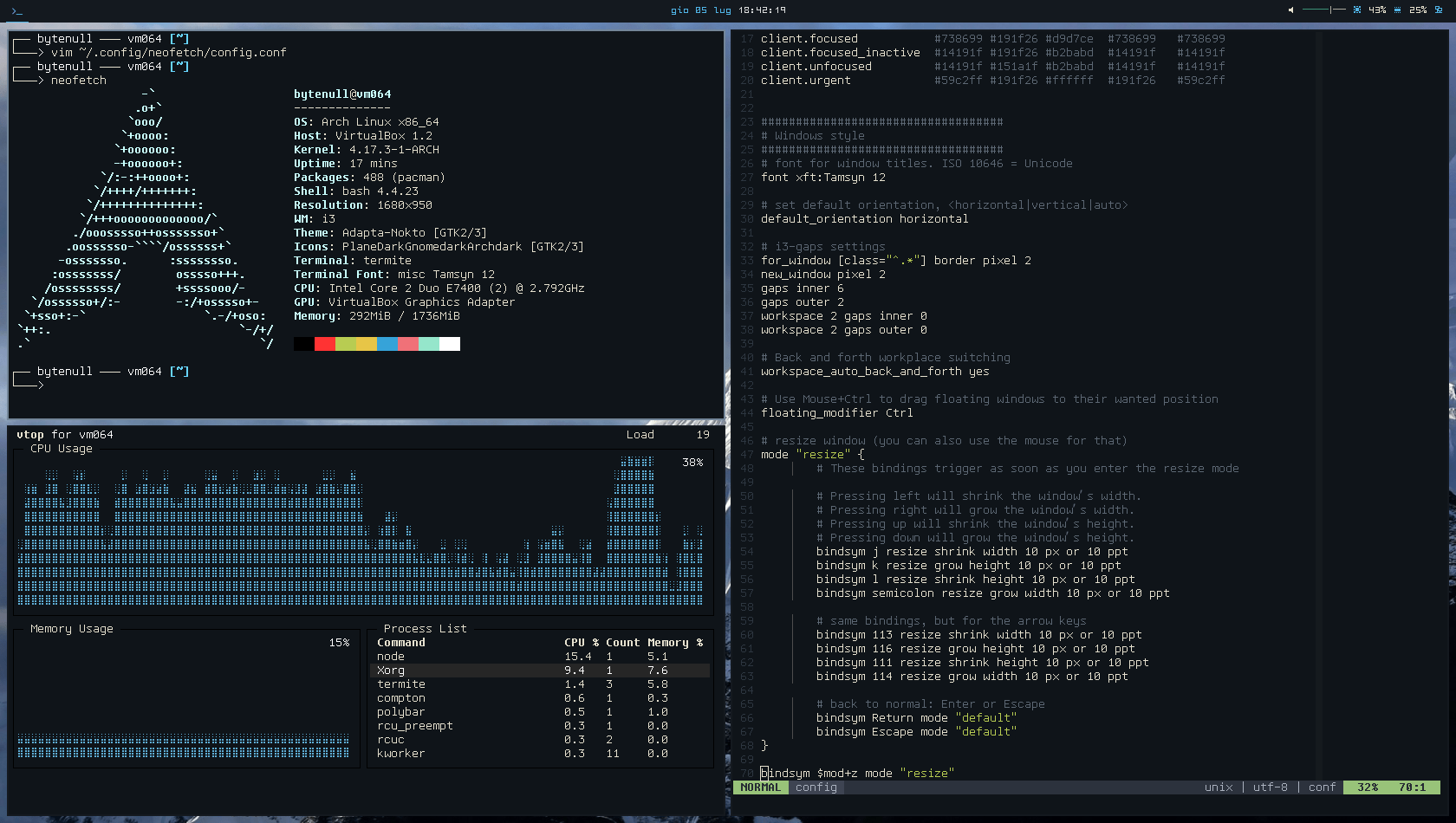Screen dimensions: 1456x823
Task: Click the memory icon beside 25%
Action: point(1397,10)
